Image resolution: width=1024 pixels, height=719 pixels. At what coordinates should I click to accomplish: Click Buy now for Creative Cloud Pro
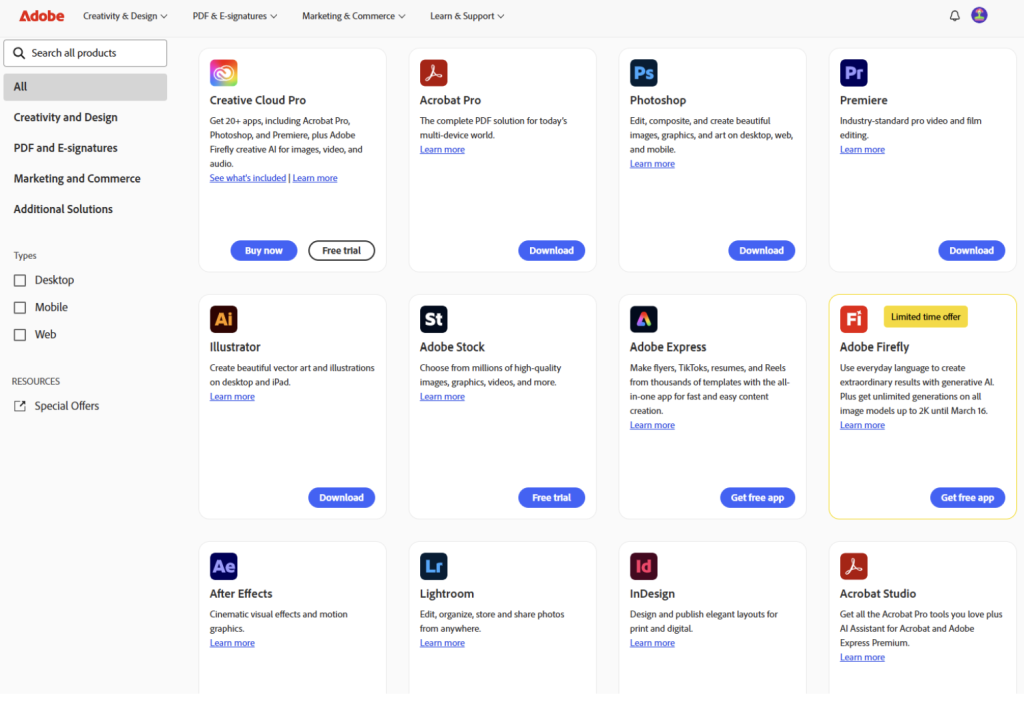tap(263, 250)
